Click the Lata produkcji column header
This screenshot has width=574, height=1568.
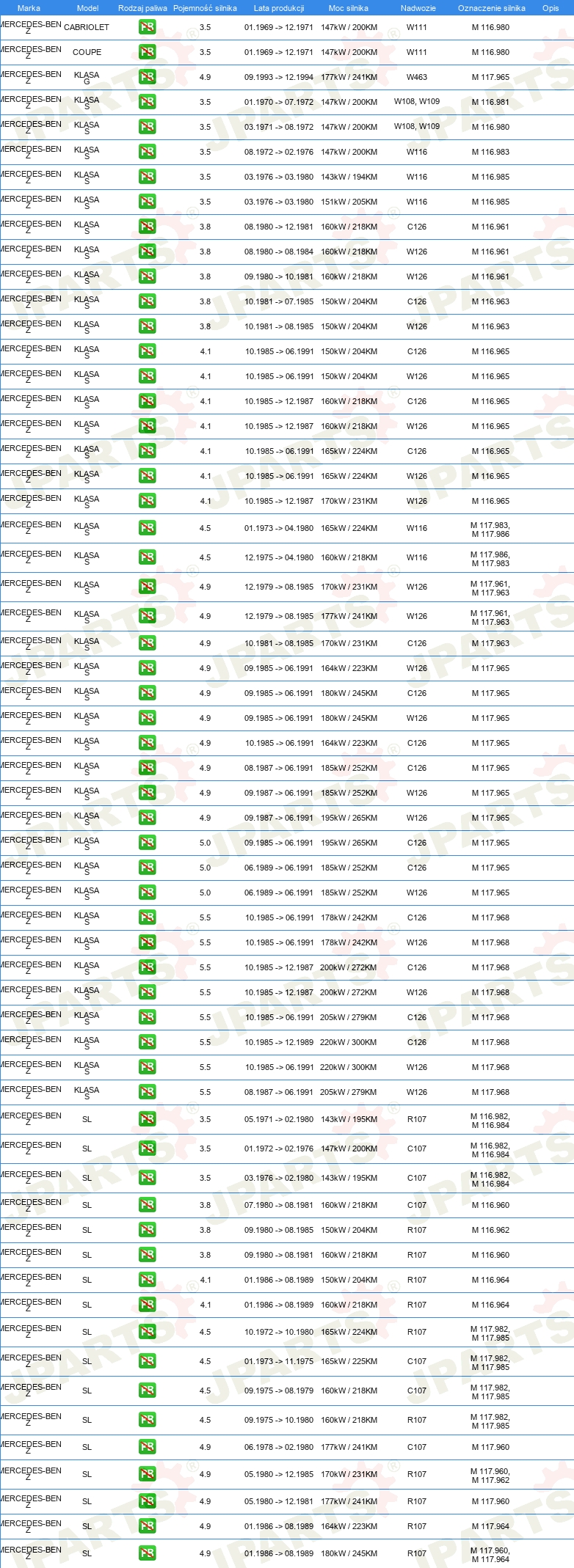pyautogui.click(x=279, y=8)
